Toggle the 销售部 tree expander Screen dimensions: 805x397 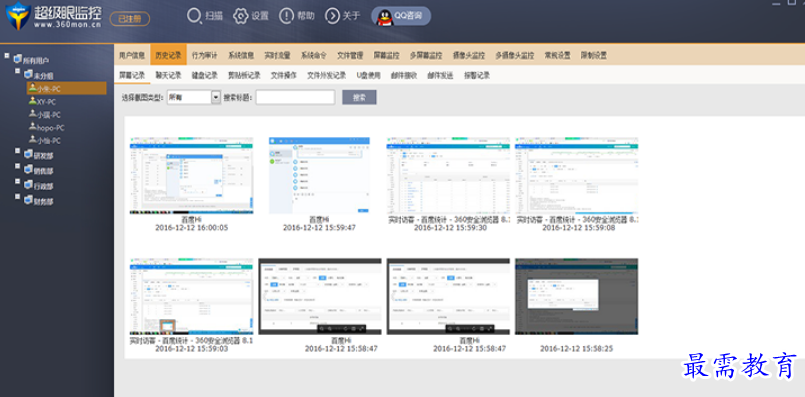(x=18, y=167)
